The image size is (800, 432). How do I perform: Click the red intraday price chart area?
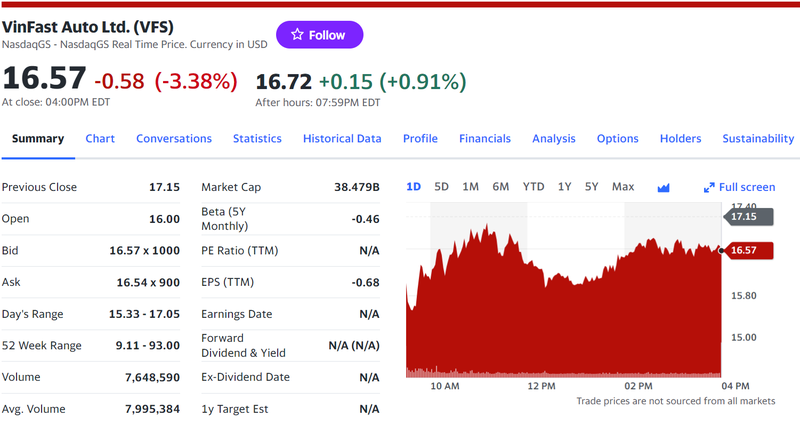click(560, 320)
